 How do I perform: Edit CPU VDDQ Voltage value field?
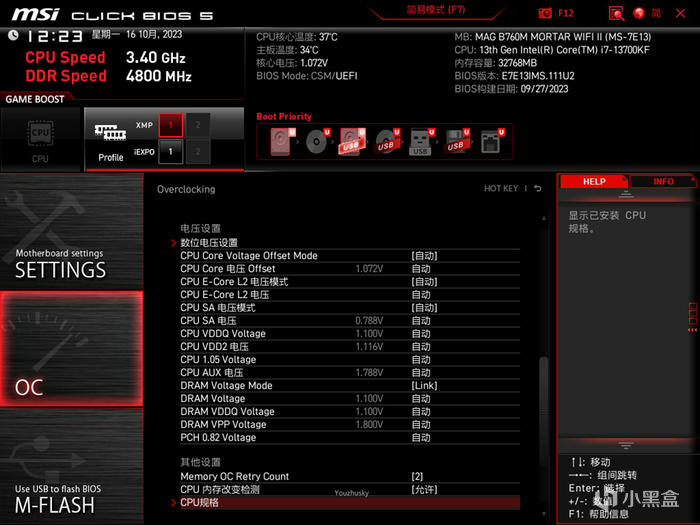click(x=421, y=333)
